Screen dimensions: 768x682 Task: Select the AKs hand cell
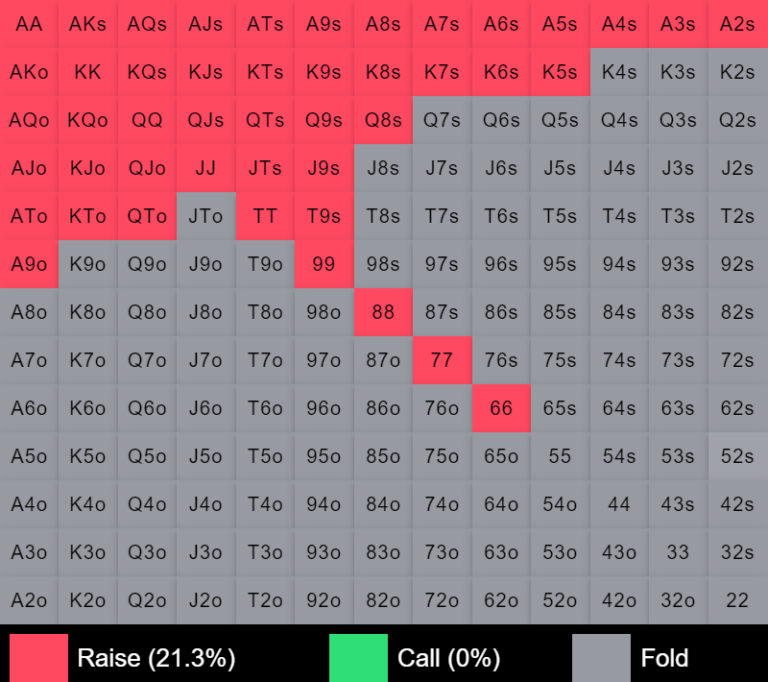tap(88, 24)
